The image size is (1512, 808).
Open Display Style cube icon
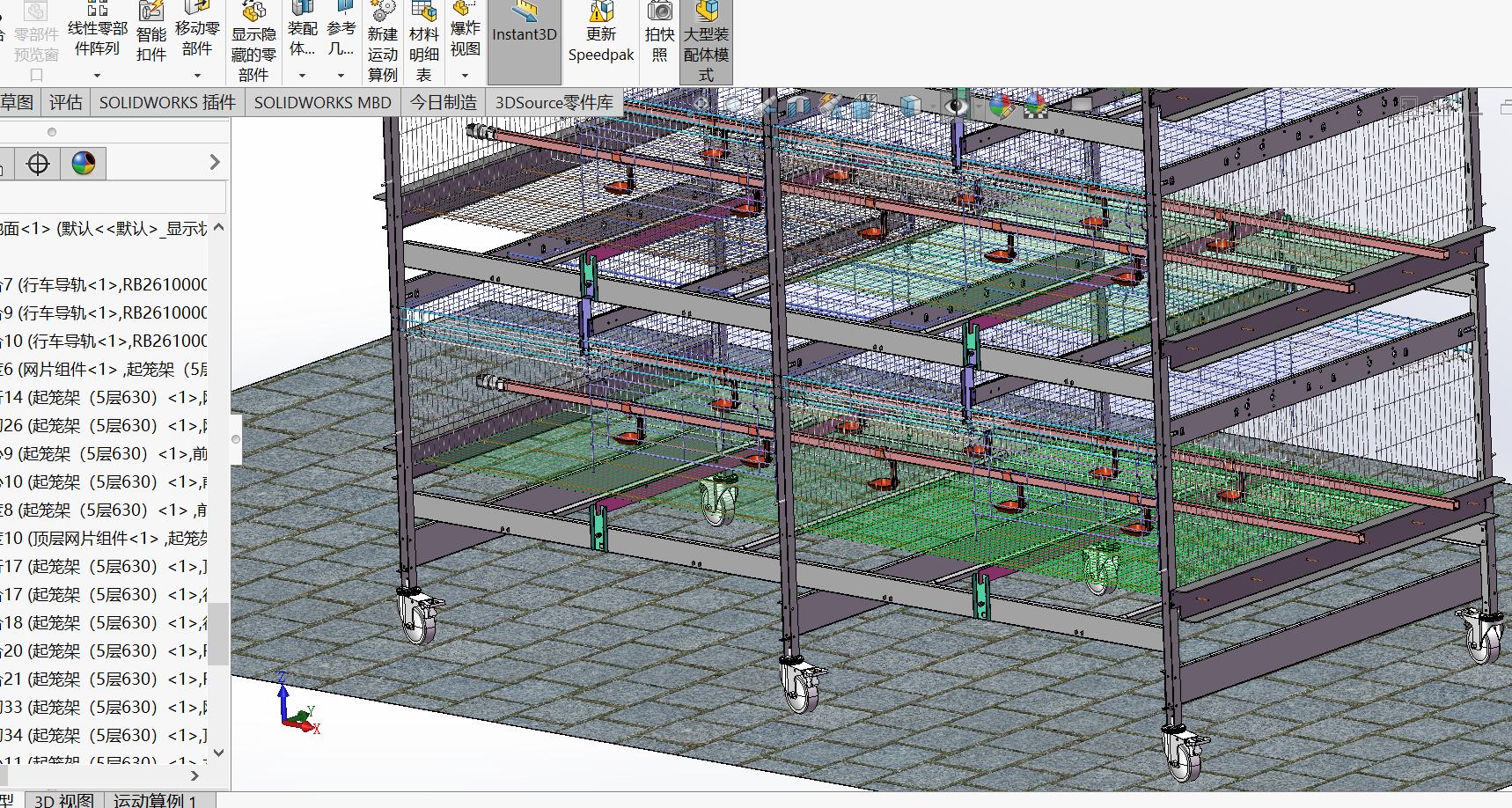click(911, 106)
